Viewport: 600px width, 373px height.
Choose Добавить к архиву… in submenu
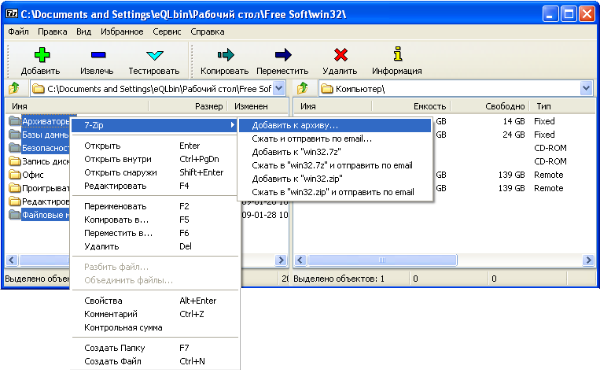pos(335,125)
